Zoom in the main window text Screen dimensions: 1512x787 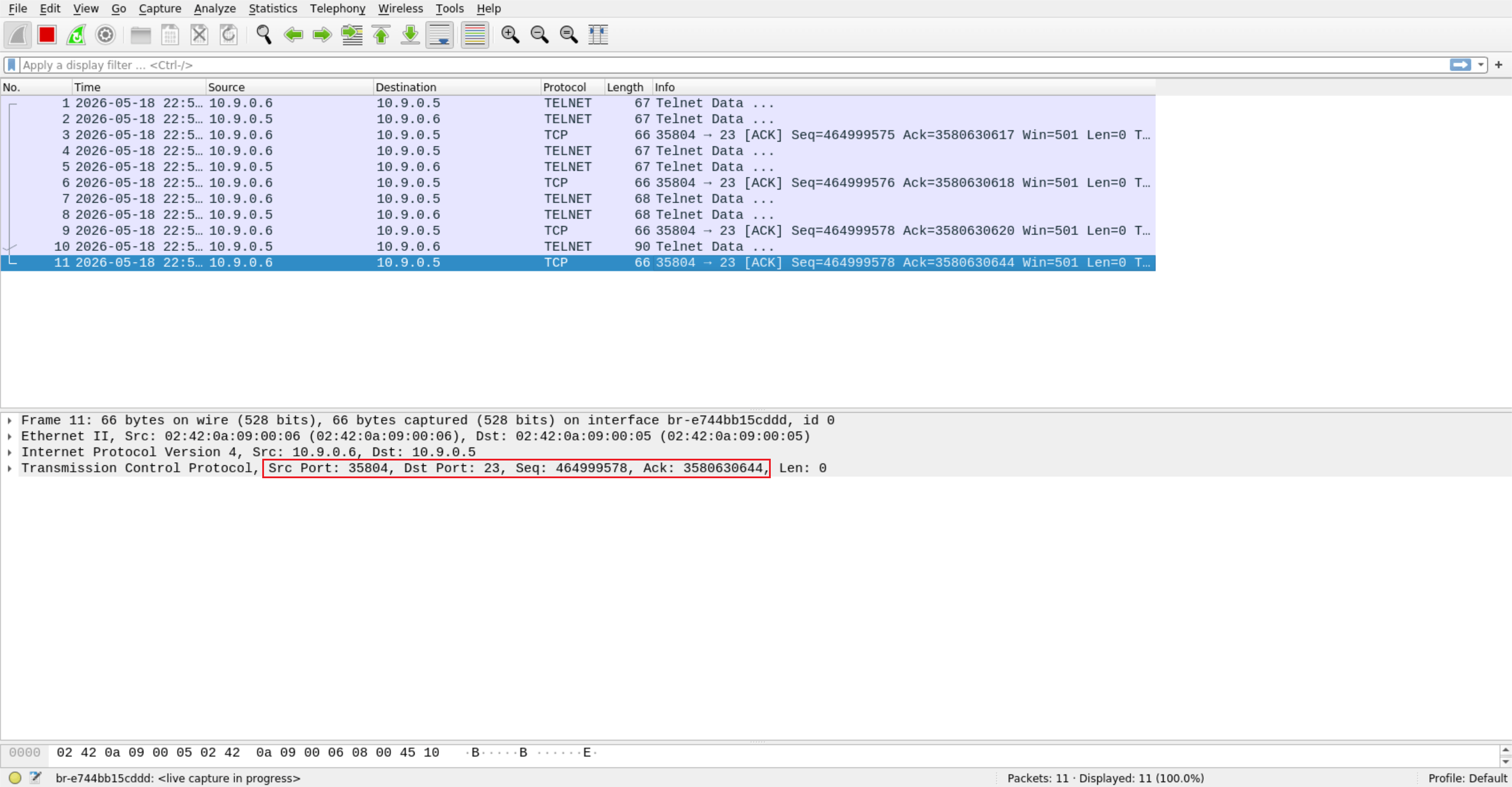pos(510,35)
